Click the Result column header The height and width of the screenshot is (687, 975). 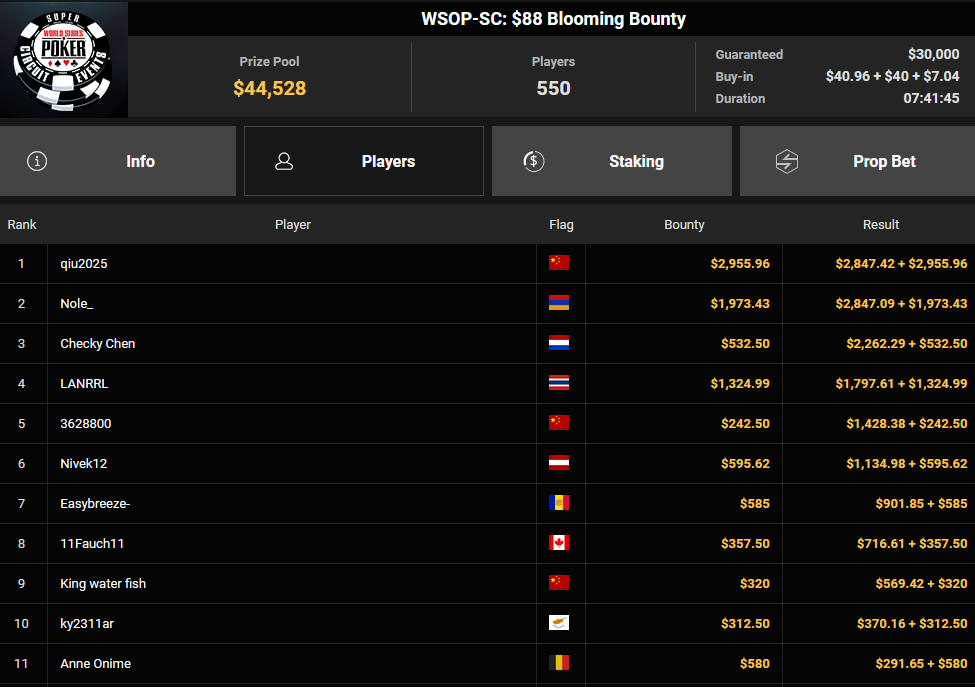click(x=881, y=225)
